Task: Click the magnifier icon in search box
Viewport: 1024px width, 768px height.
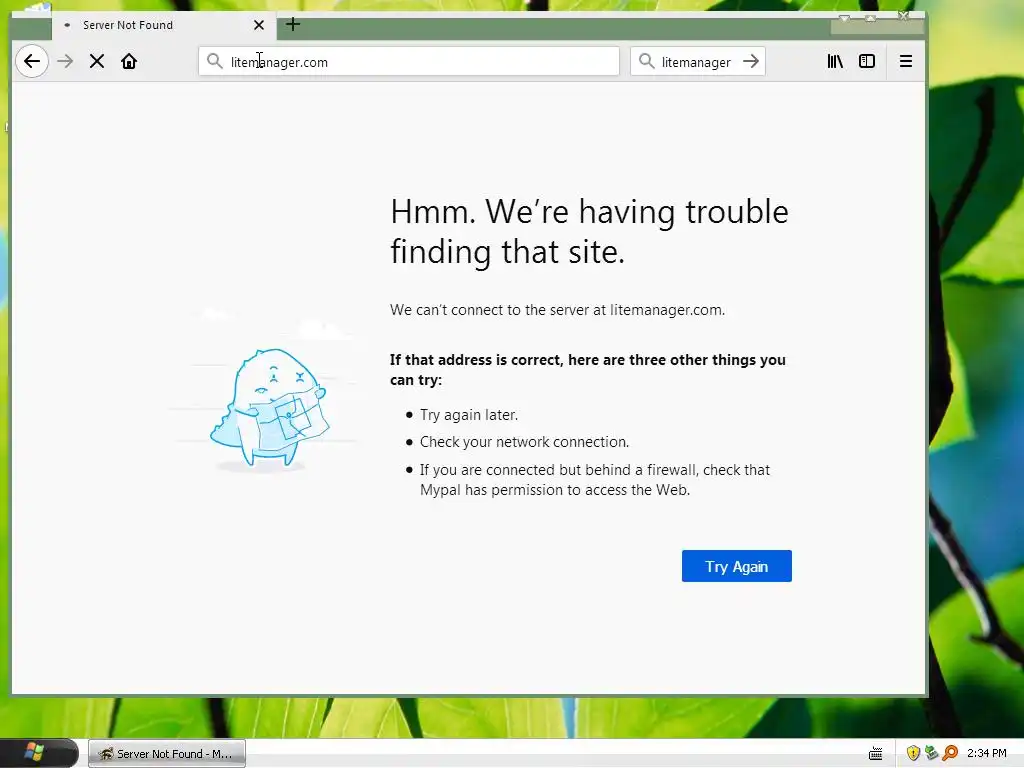Action: [x=647, y=61]
